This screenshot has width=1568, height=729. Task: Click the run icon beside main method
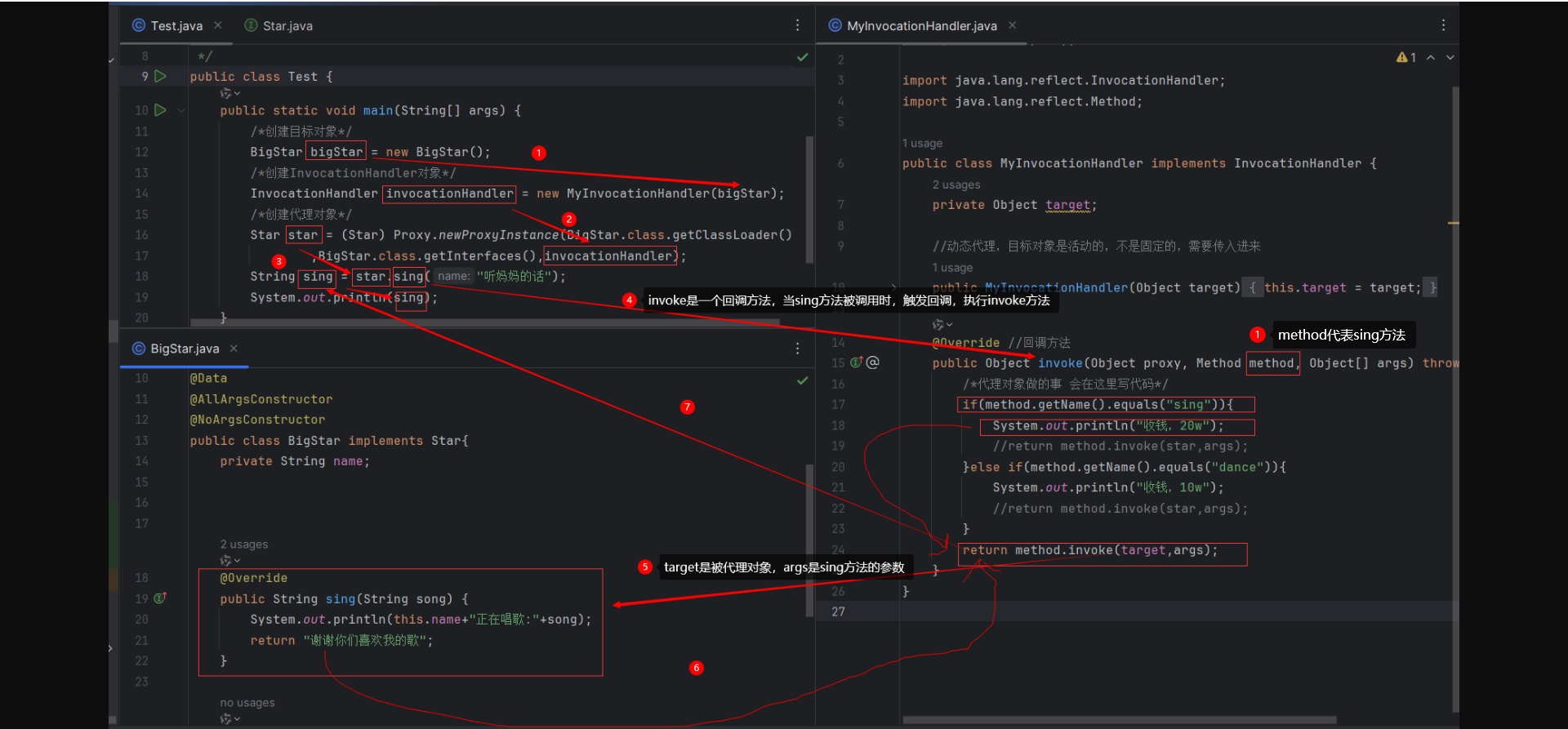pos(161,110)
